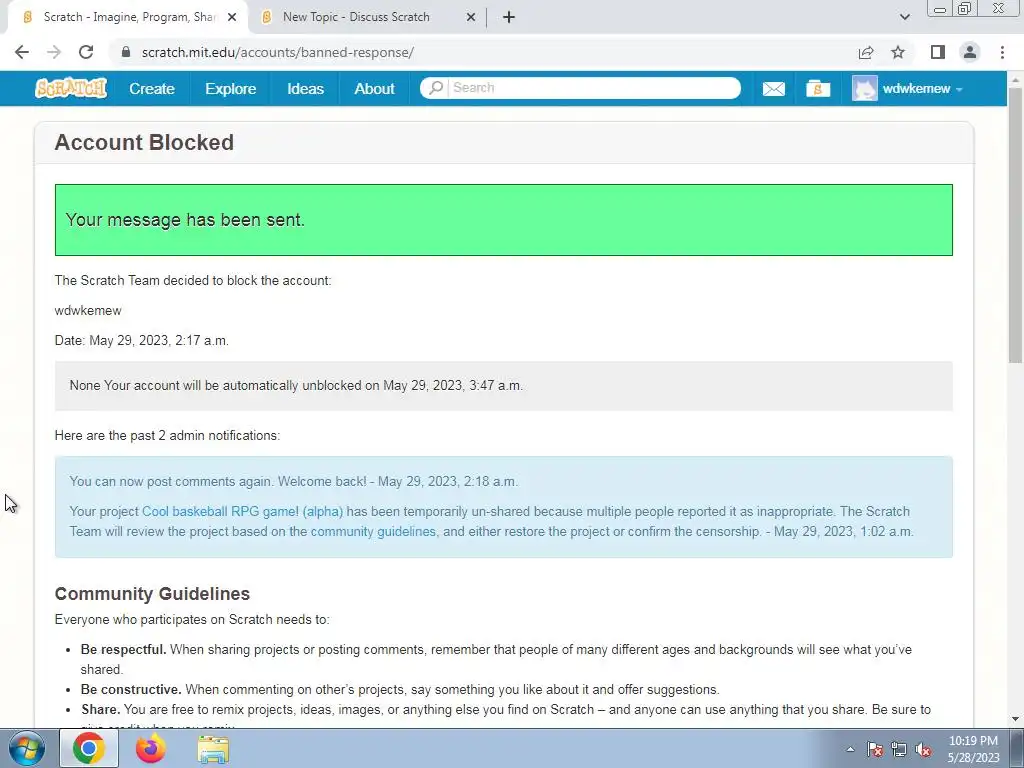This screenshot has width=1024, height=768.
Task: Open the Chrome profile icon
Action: click(x=970, y=52)
